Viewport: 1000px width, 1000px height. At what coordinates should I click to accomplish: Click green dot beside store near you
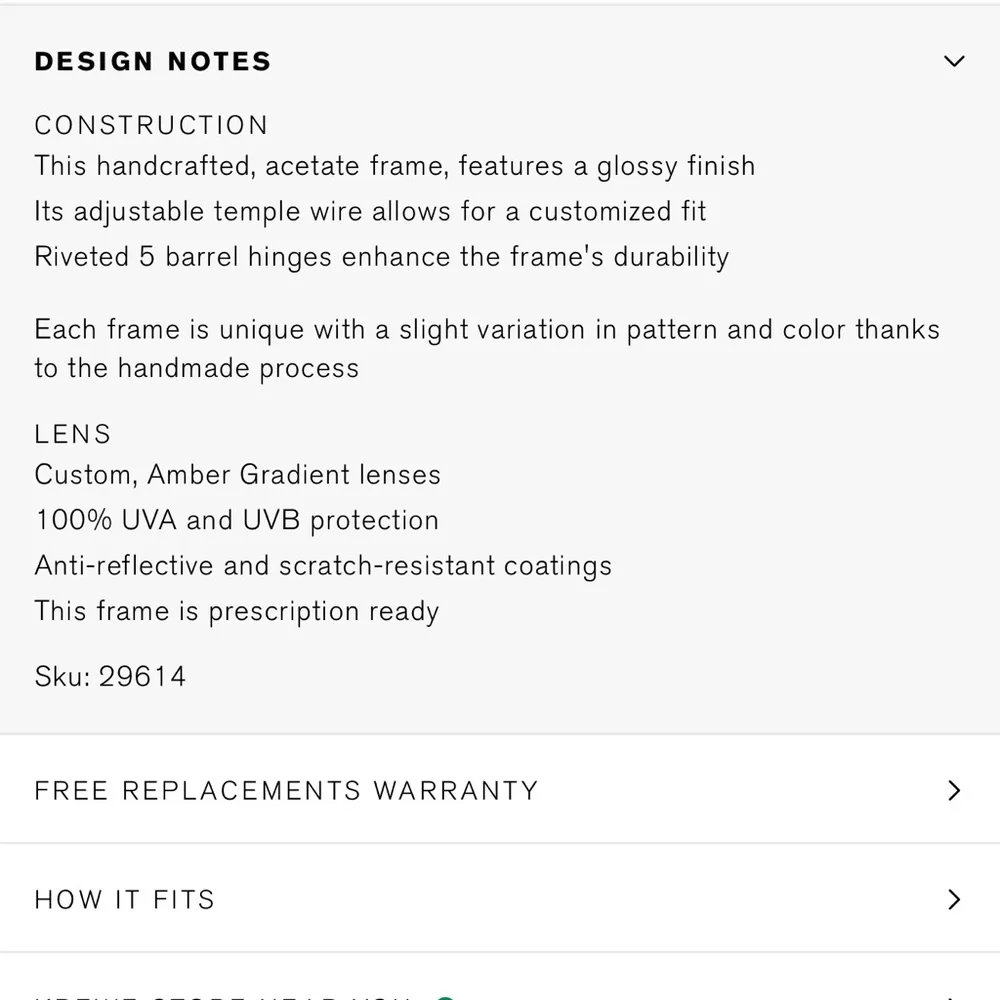pyautogui.click(x=446, y=996)
